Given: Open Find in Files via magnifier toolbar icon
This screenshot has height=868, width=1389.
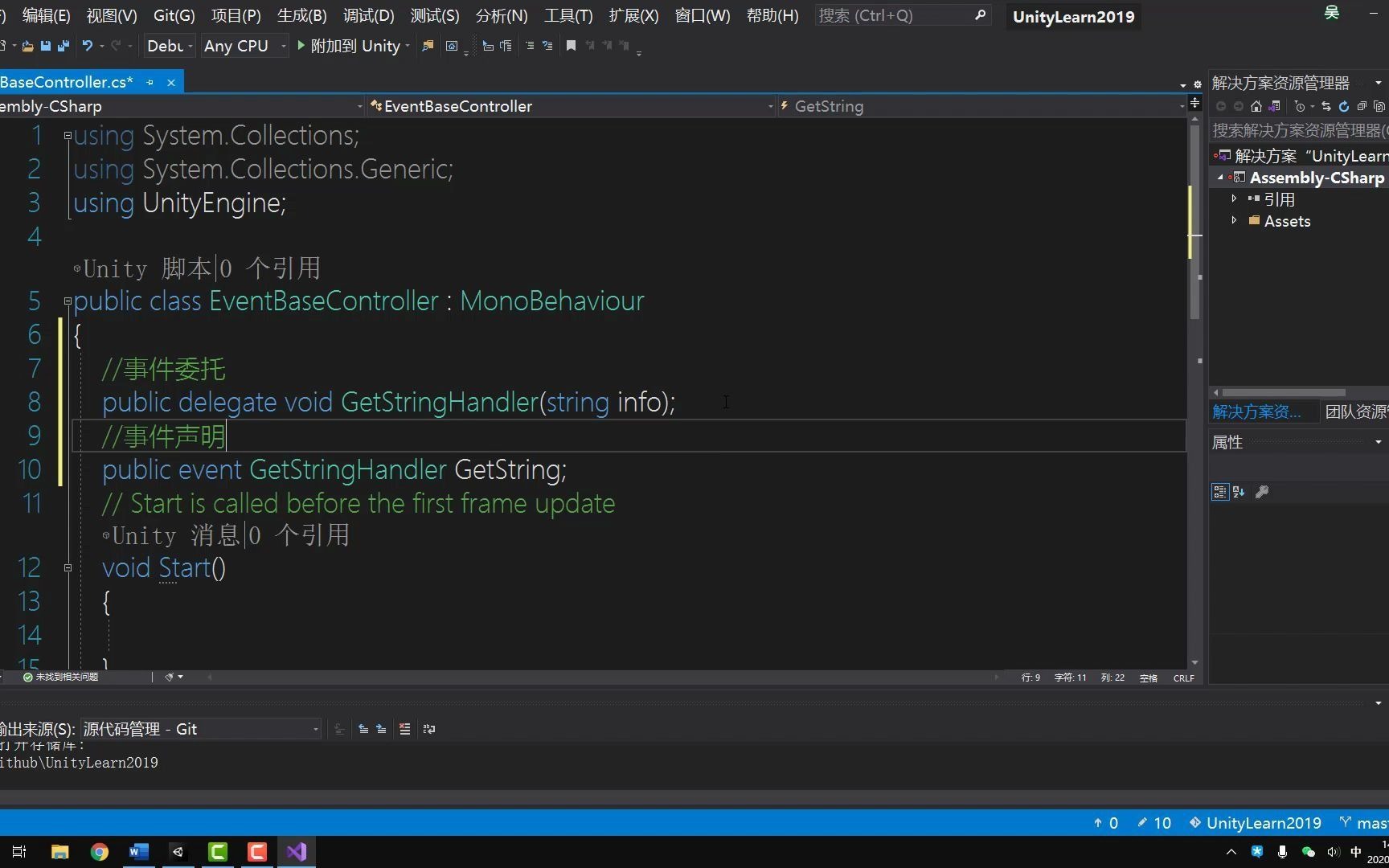Looking at the screenshot, I should (428, 46).
